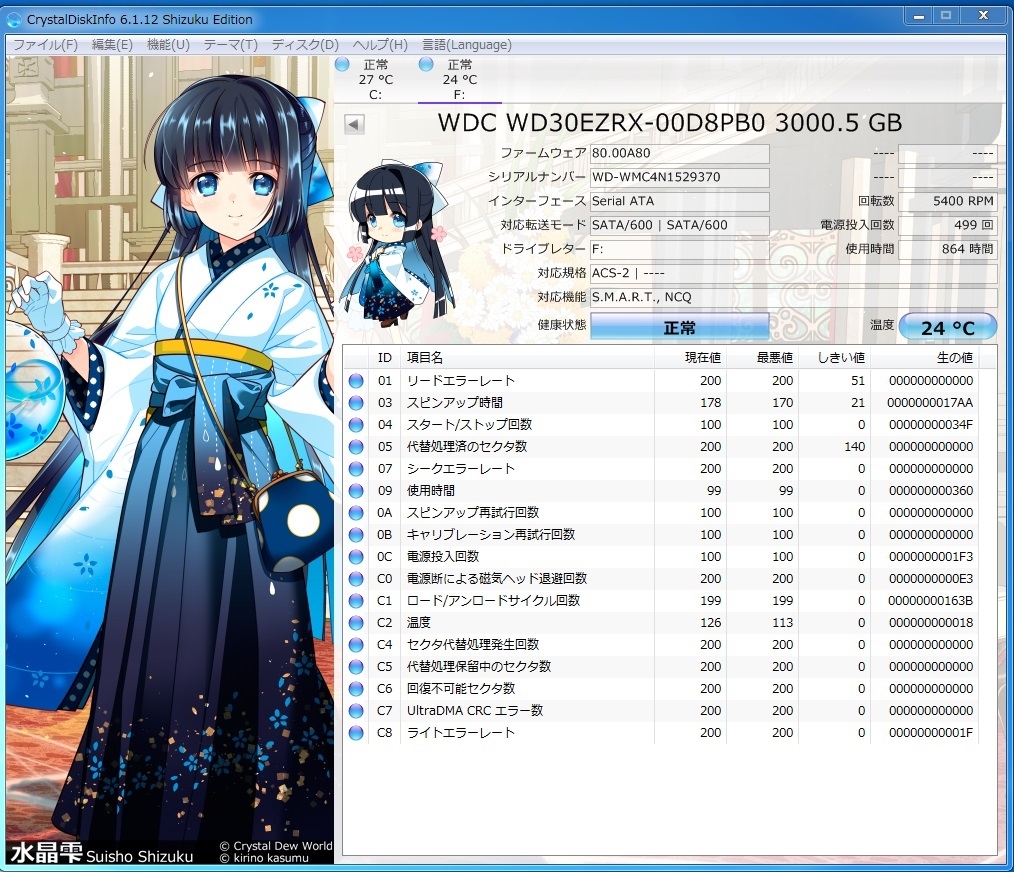
Task: Click status icon for ID 09 使用時間 row
Action: coord(356,491)
